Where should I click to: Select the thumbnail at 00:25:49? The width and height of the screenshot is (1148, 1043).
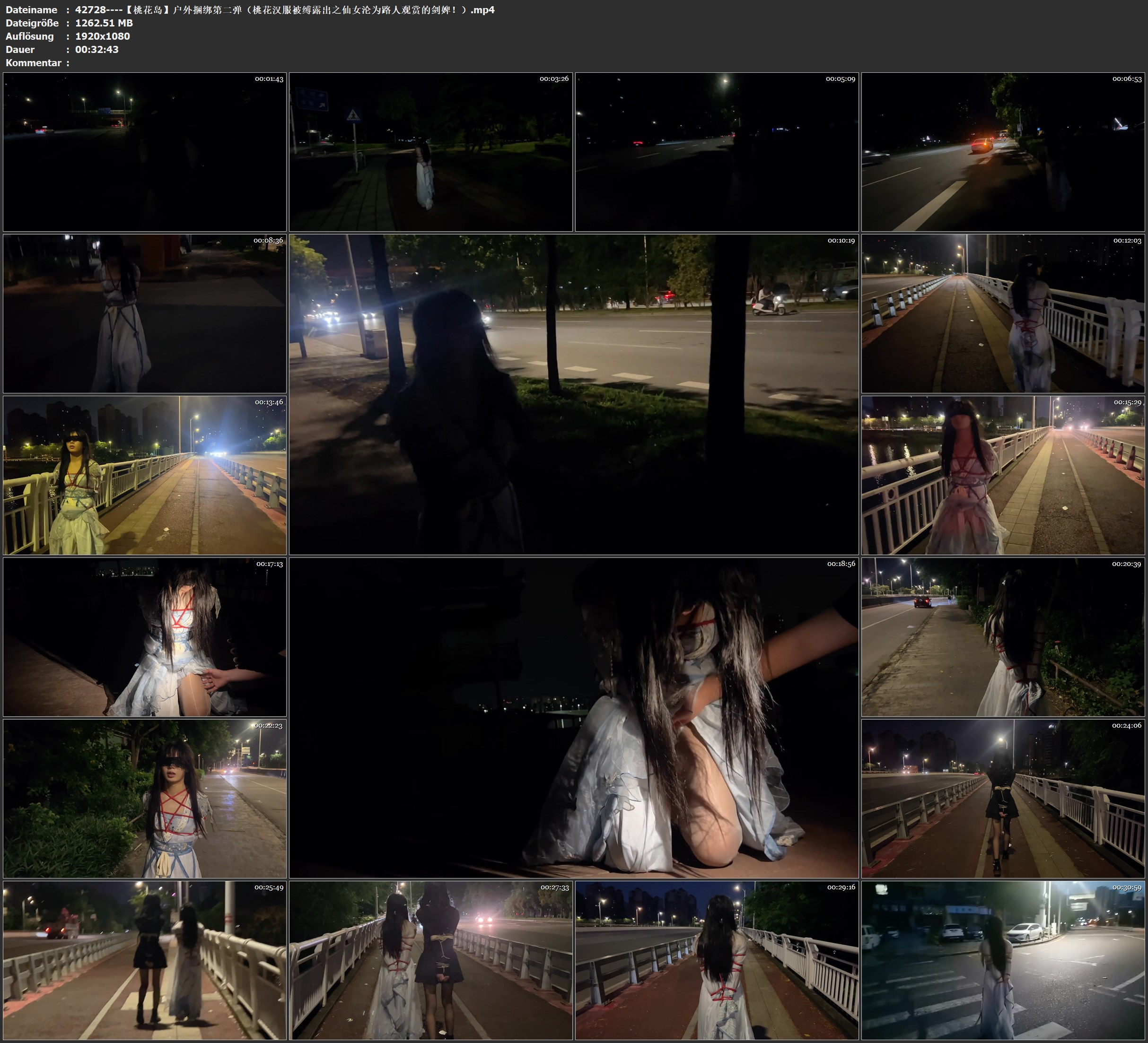(145, 960)
